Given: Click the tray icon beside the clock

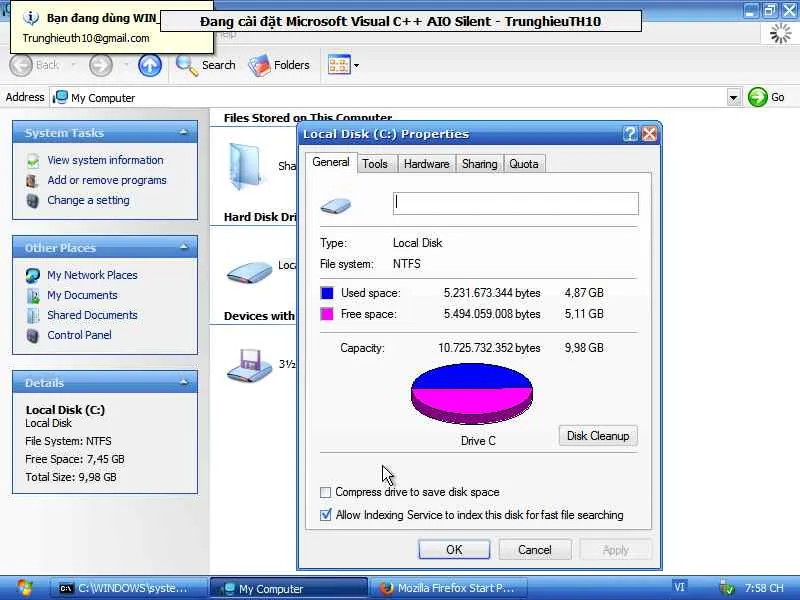Looking at the screenshot, I should point(727,588).
